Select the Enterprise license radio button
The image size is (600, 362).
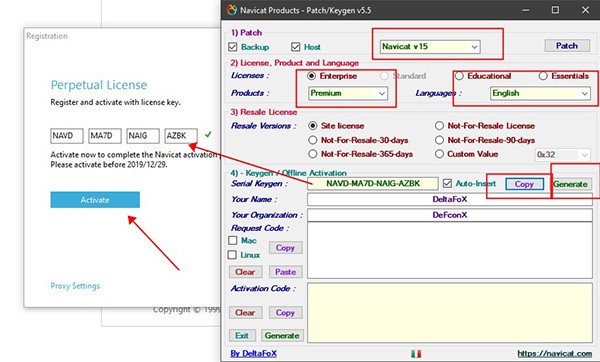[311, 76]
